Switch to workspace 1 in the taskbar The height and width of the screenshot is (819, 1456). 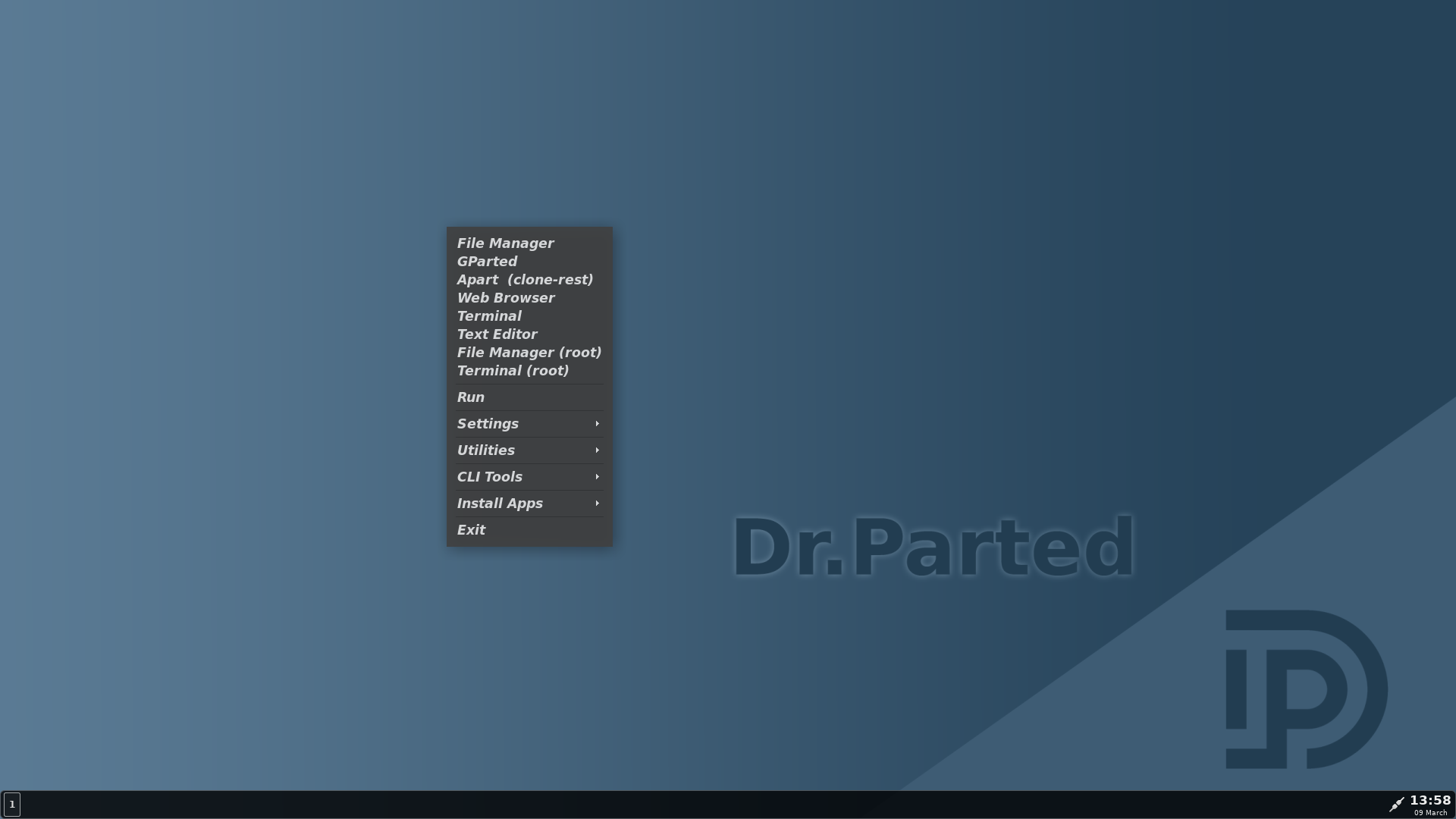[12, 804]
